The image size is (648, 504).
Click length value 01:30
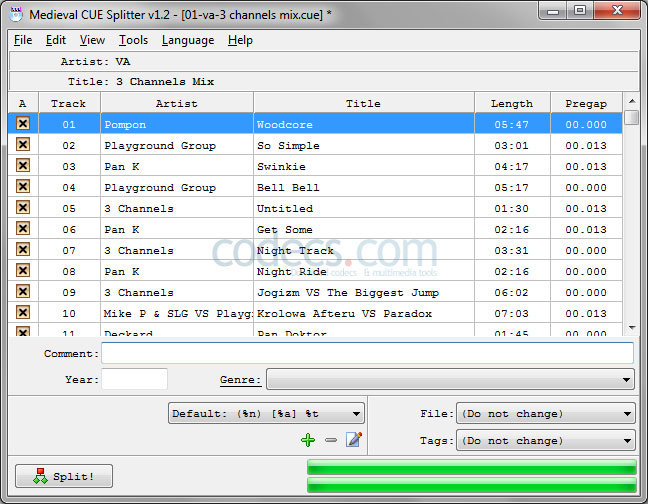[x=512, y=209]
